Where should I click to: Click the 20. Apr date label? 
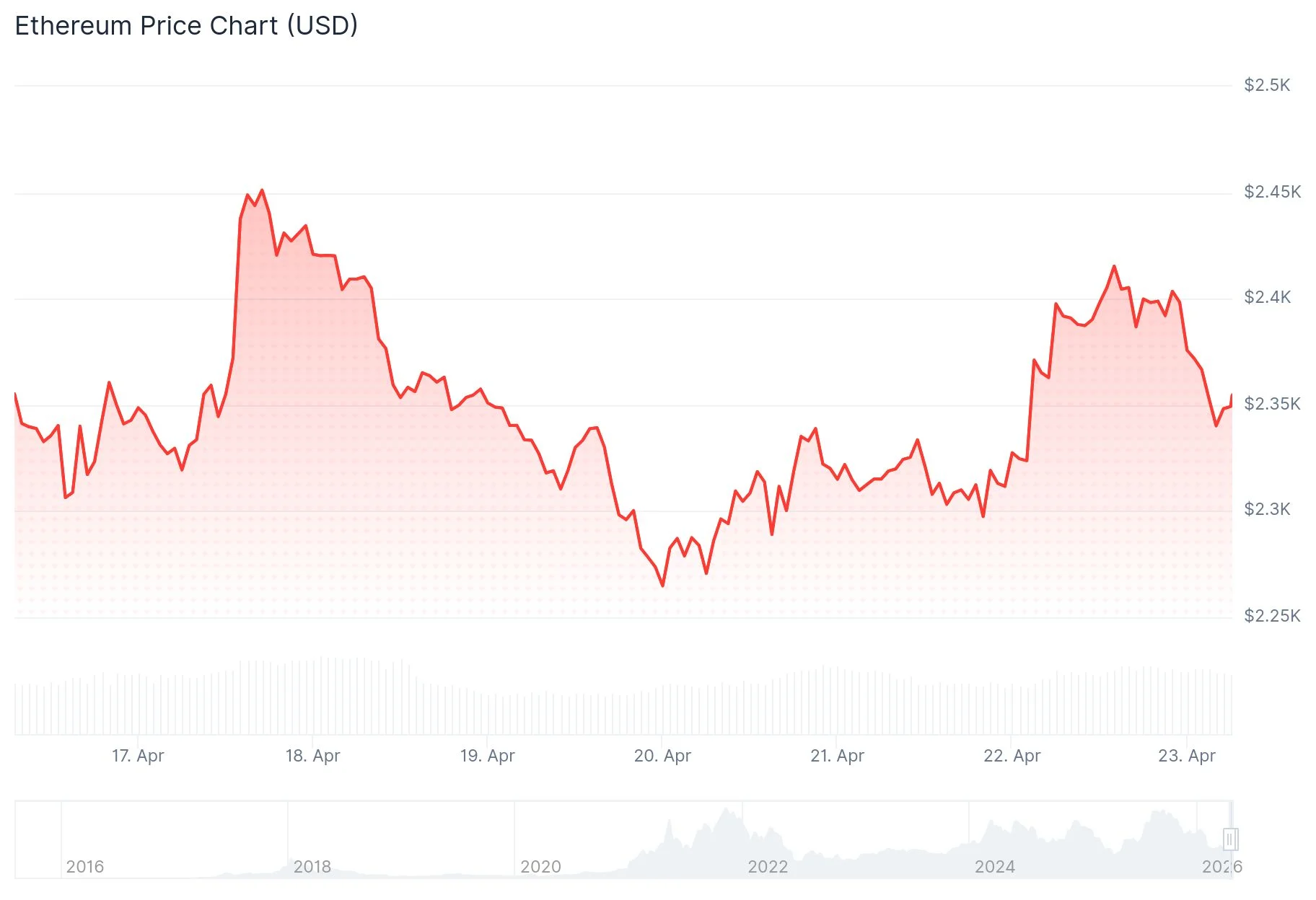pos(662,756)
